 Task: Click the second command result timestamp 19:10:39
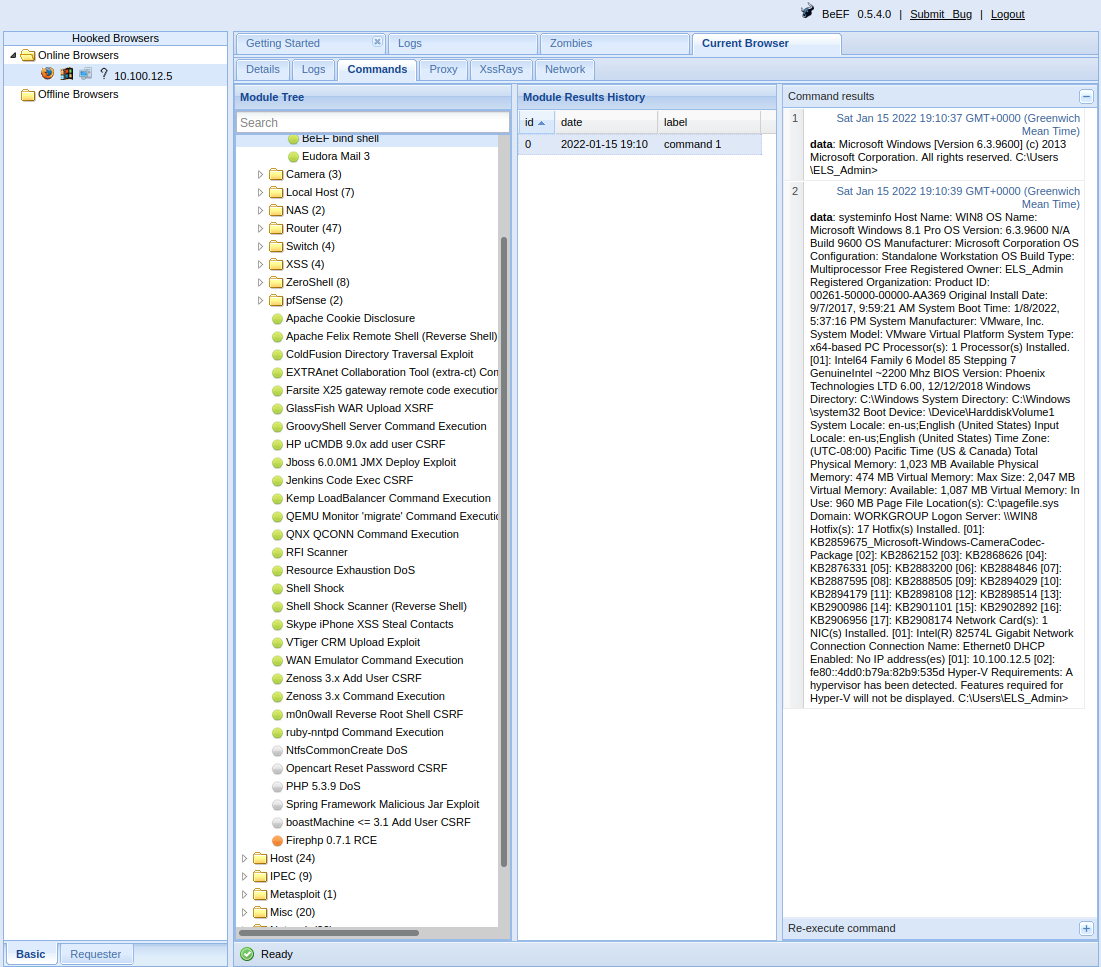(x=958, y=197)
